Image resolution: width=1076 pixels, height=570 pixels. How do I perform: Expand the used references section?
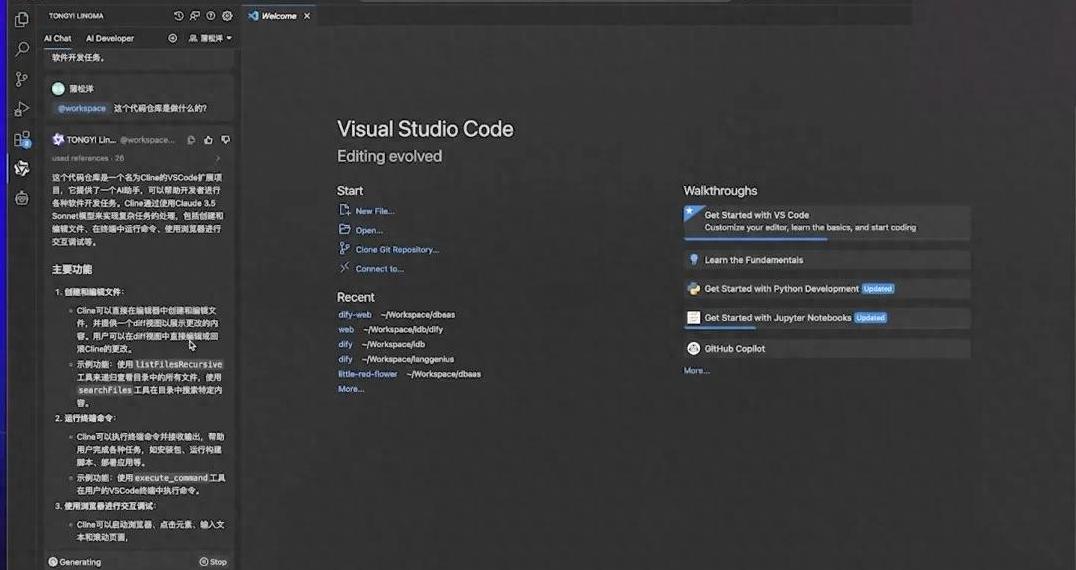click(x=218, y=158)
